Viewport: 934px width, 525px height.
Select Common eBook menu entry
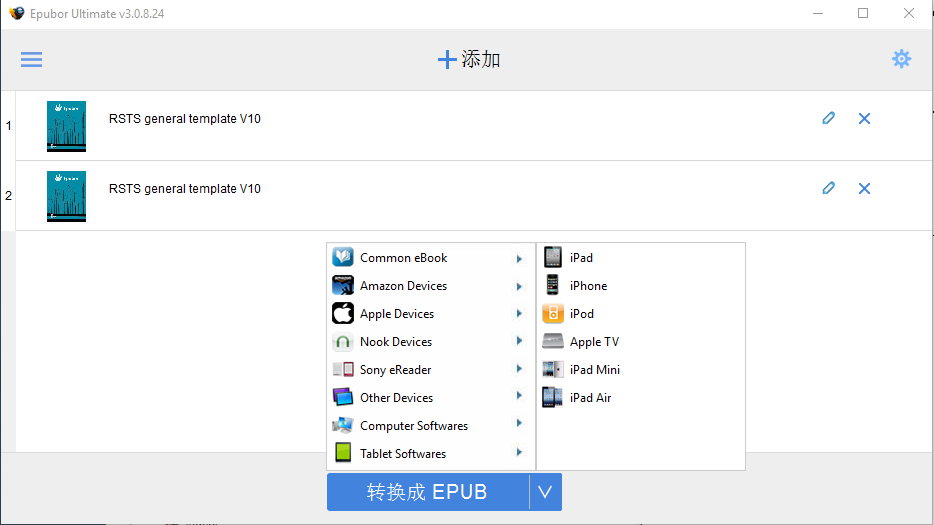click(x=431, y=257)
